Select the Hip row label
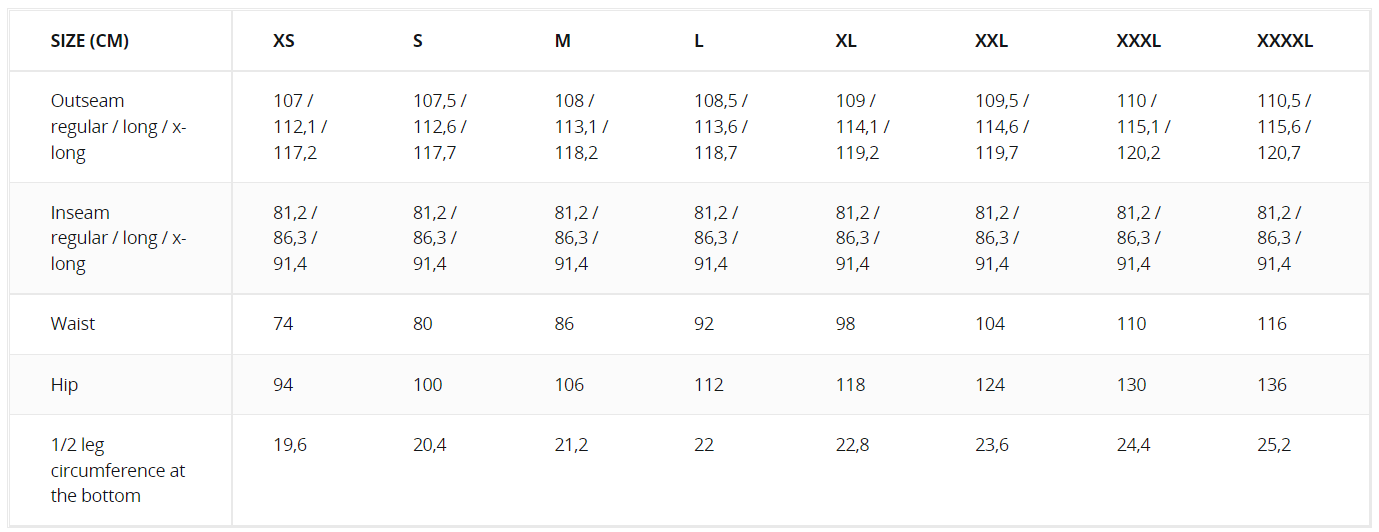 65,385
